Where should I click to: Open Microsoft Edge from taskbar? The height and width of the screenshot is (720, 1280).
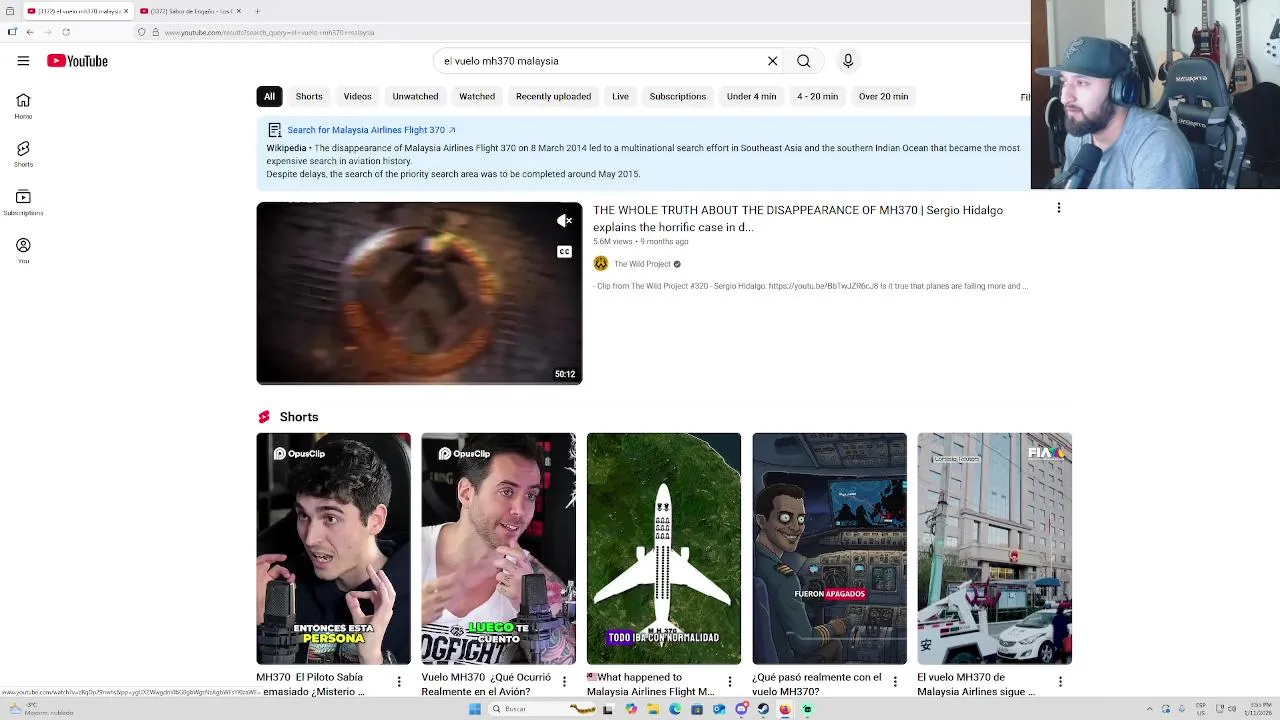click(x=675, y=709)
